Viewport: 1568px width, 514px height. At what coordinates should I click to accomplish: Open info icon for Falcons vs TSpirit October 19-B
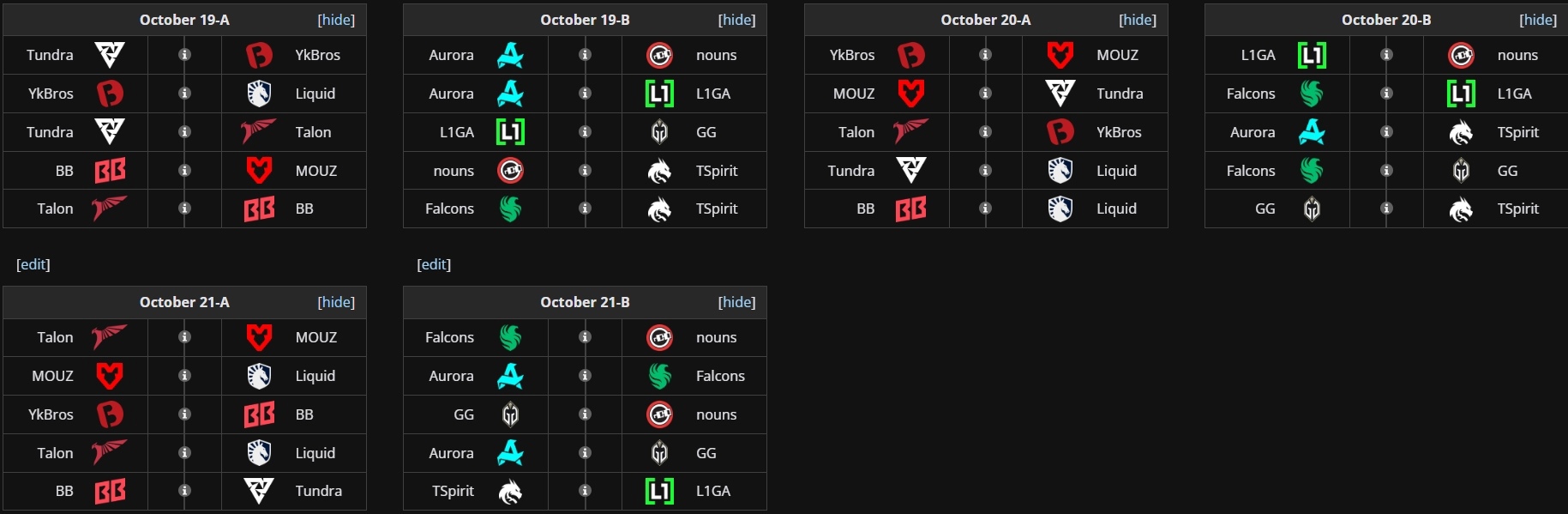click(585, 209)
